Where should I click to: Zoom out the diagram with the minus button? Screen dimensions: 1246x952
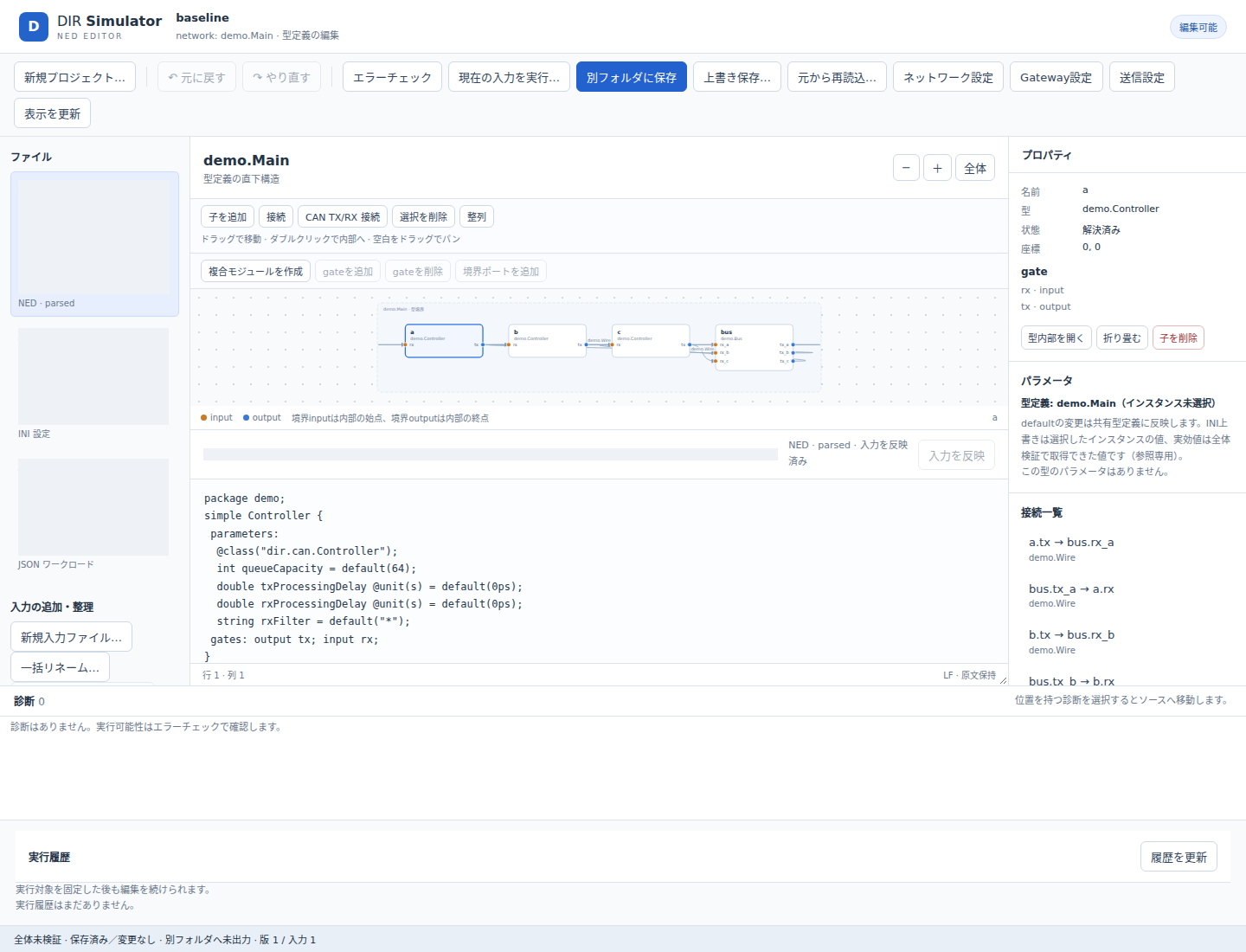(x=906, y=168)
